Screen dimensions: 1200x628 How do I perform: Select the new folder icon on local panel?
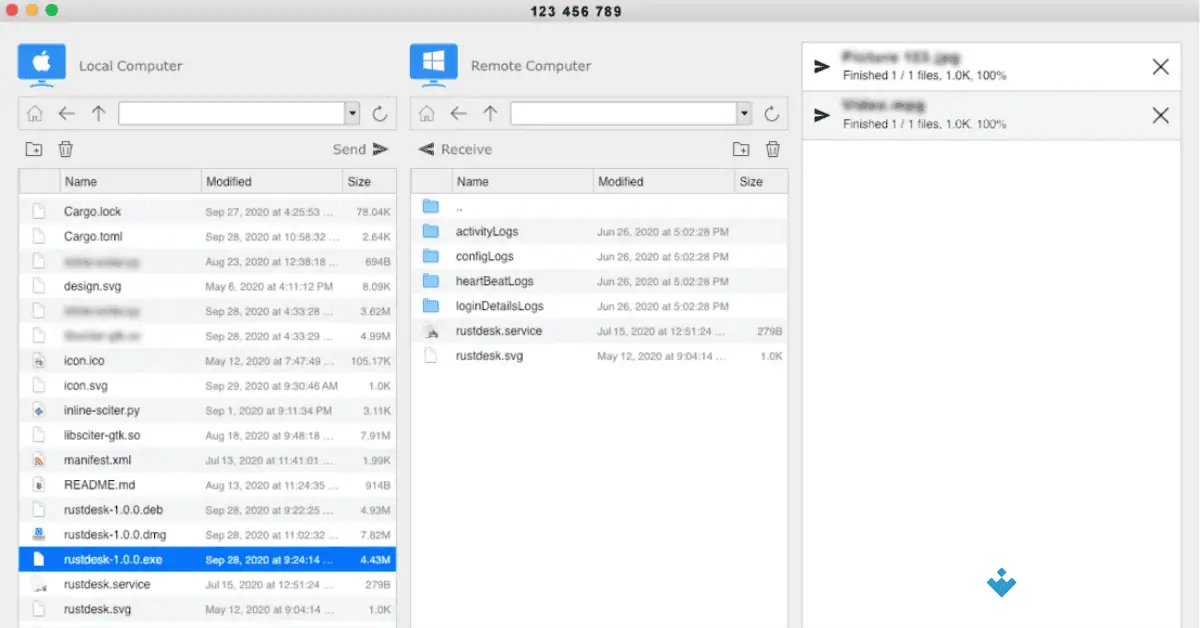point(33,148)
